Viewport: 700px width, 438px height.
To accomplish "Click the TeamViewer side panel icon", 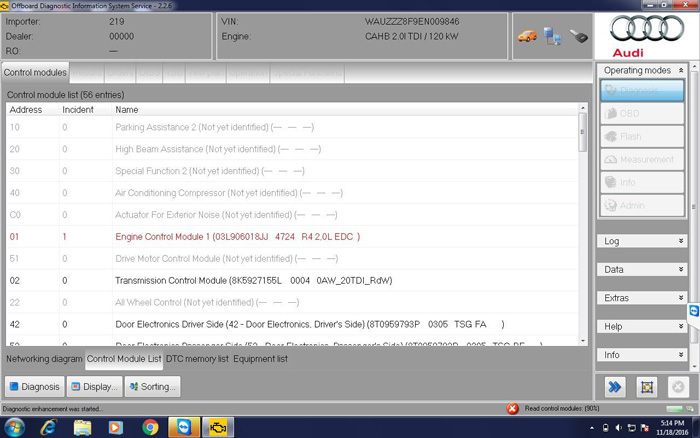I will tap(694, 311).
